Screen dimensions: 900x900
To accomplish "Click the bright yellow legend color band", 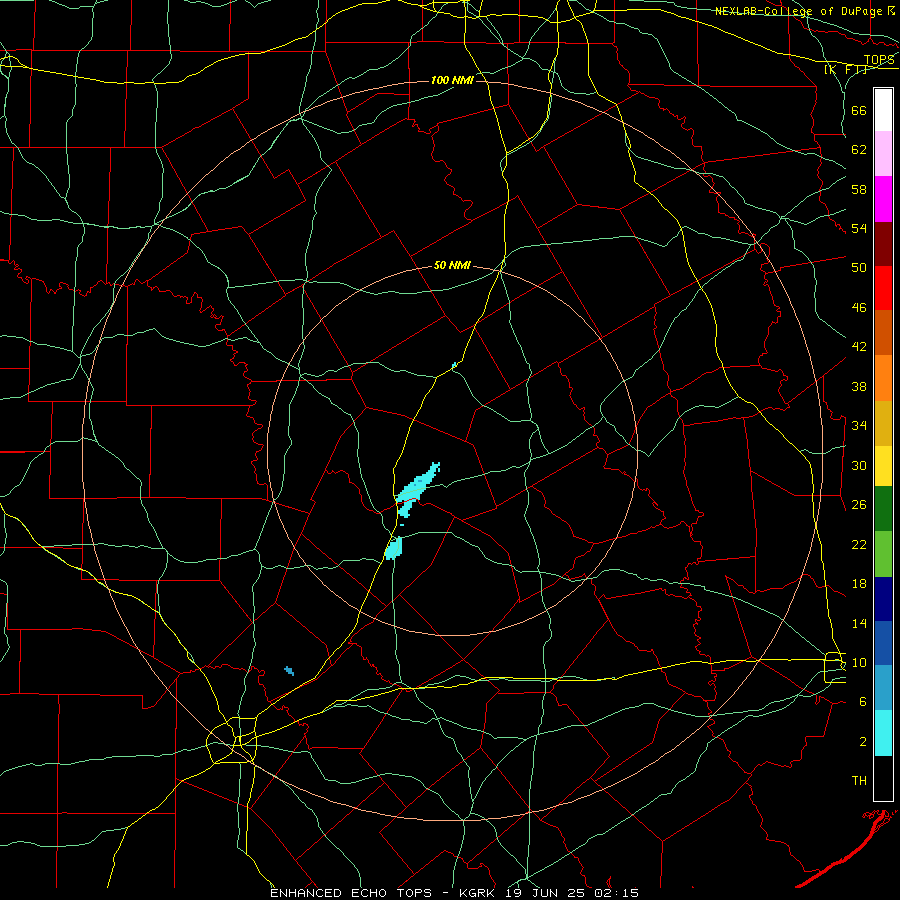I will 883,466.
